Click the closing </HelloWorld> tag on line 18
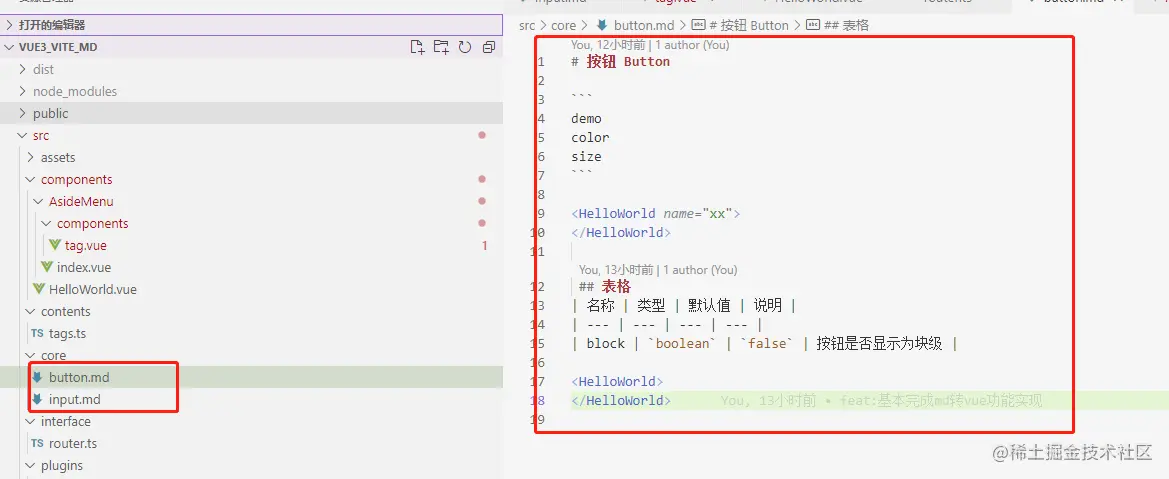 [620, 401]
